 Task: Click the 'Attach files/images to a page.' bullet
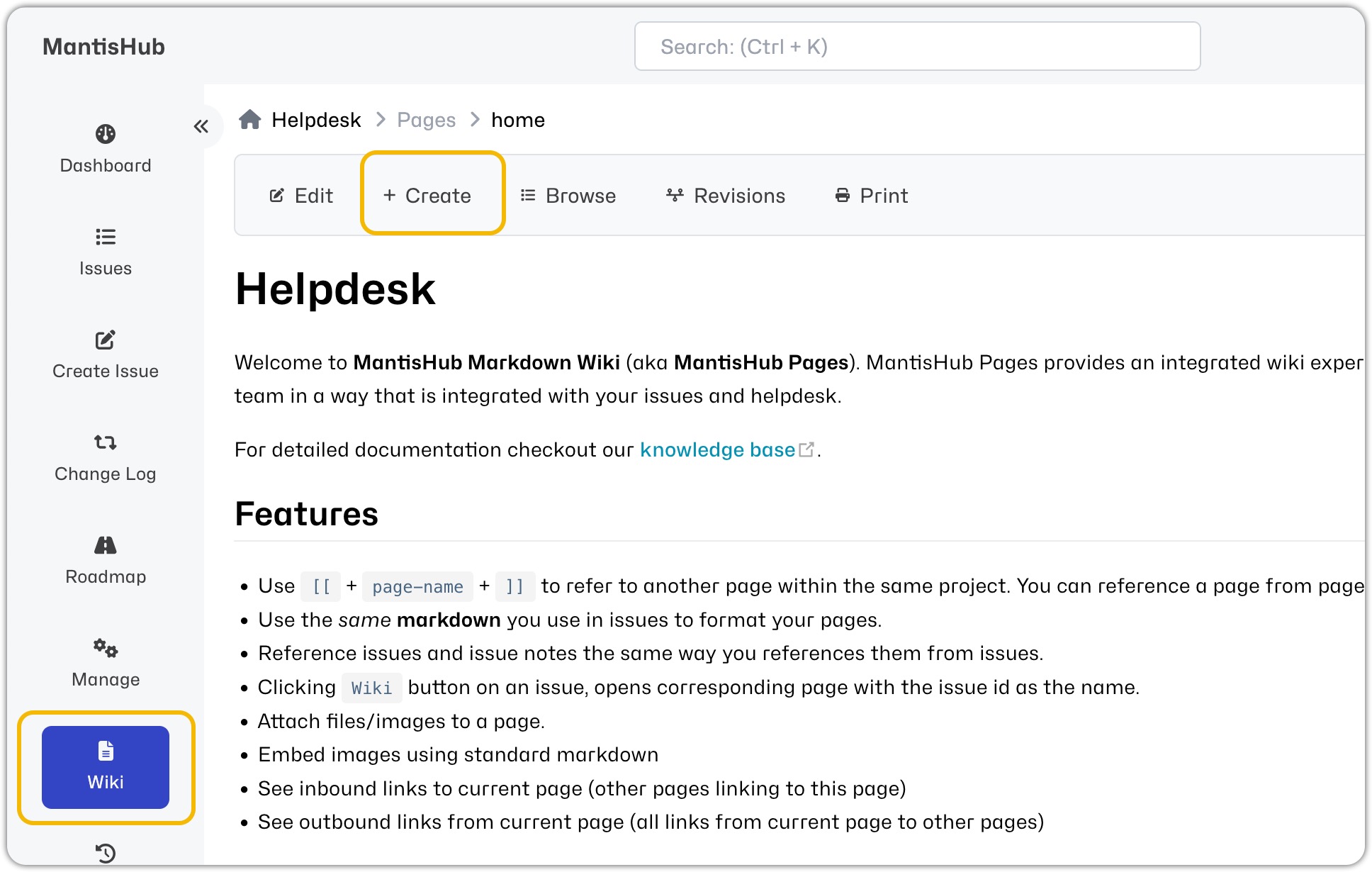coord(401,722)
